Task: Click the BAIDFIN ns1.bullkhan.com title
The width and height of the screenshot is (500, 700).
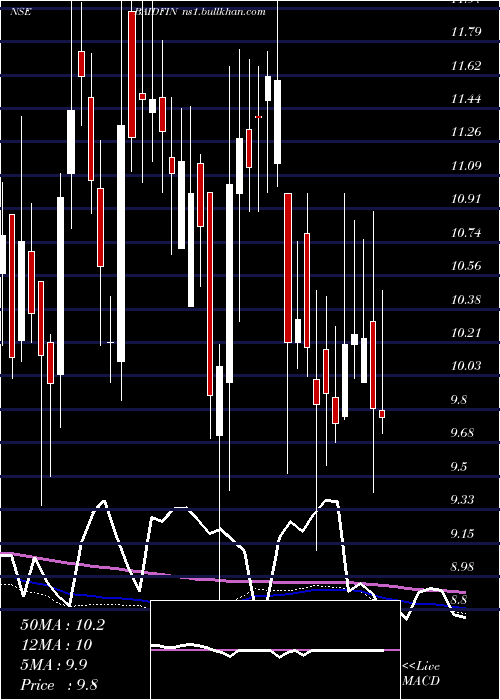Action: (x=202, y=11)
